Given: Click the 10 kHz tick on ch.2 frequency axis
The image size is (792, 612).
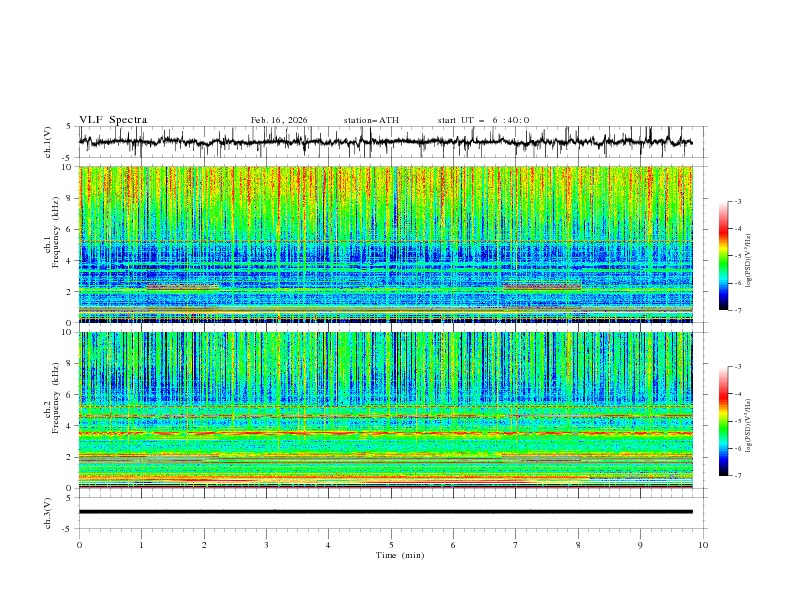Looking at the screenshot, I should coord(67,332).
